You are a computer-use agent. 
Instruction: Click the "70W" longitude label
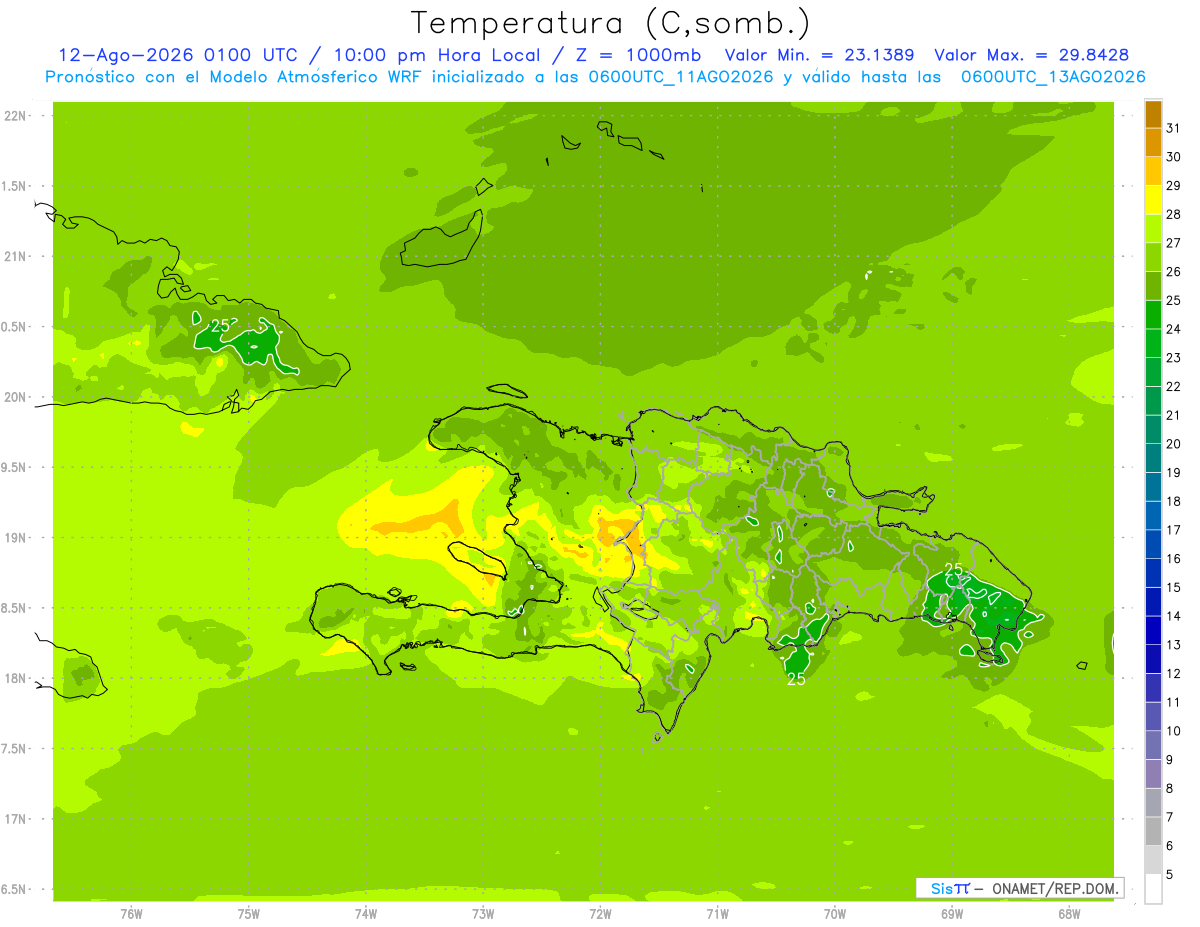(x=835, y=913)
